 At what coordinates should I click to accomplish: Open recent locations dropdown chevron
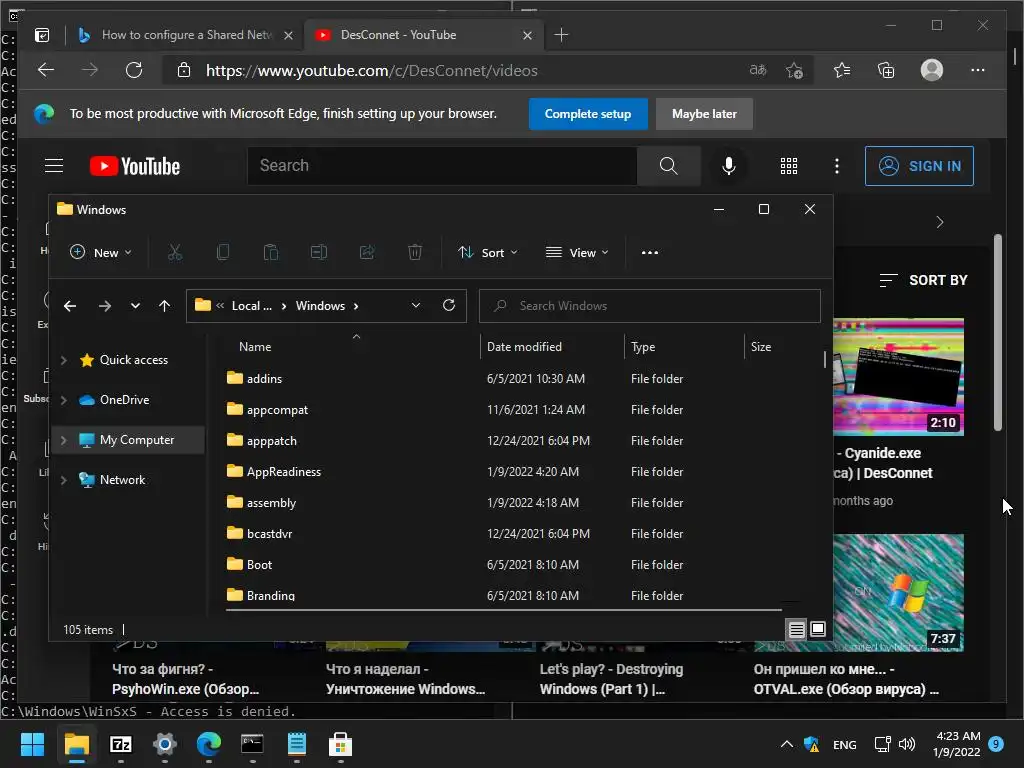[135, 306]
